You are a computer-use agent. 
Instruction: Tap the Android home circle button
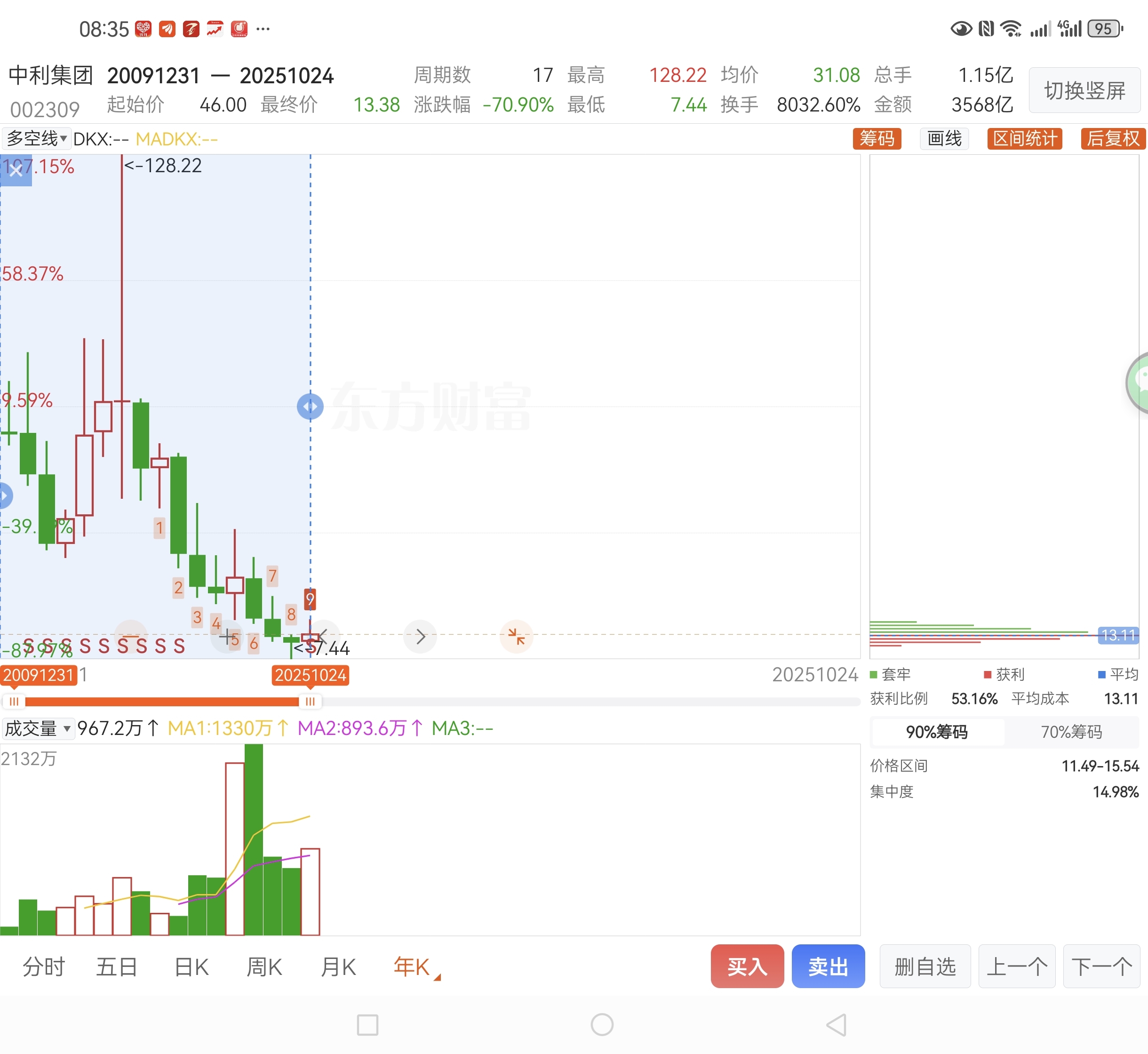(602, 1024)
